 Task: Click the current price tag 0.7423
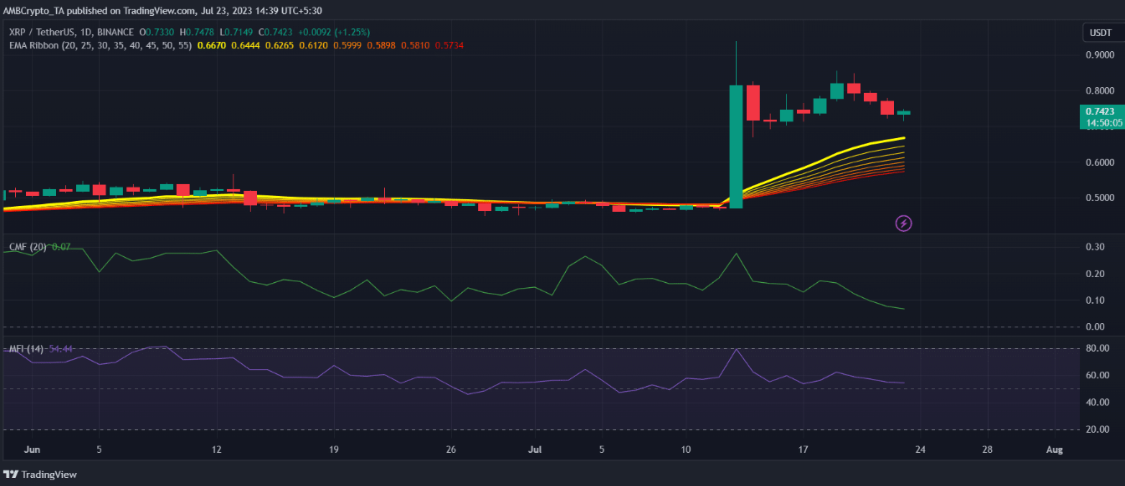[1099, 111]
